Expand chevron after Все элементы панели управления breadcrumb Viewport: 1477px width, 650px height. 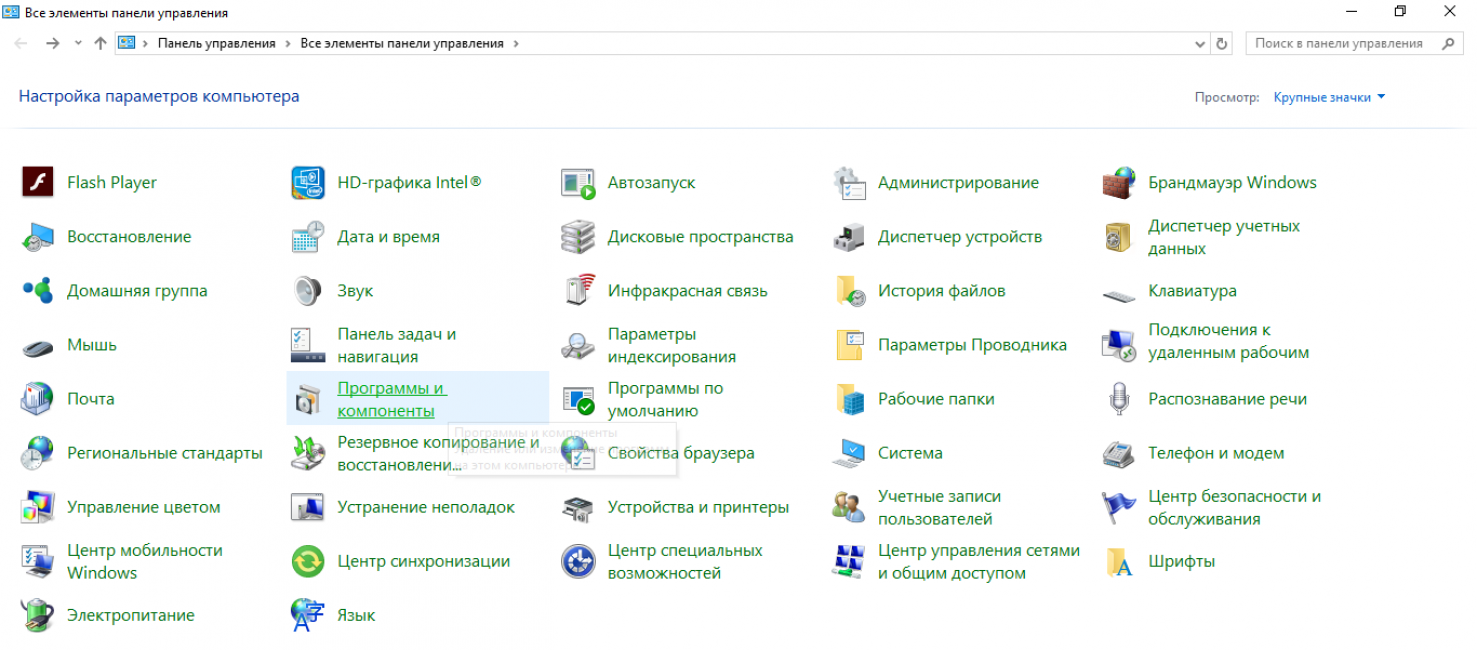[x=516, y=44]
